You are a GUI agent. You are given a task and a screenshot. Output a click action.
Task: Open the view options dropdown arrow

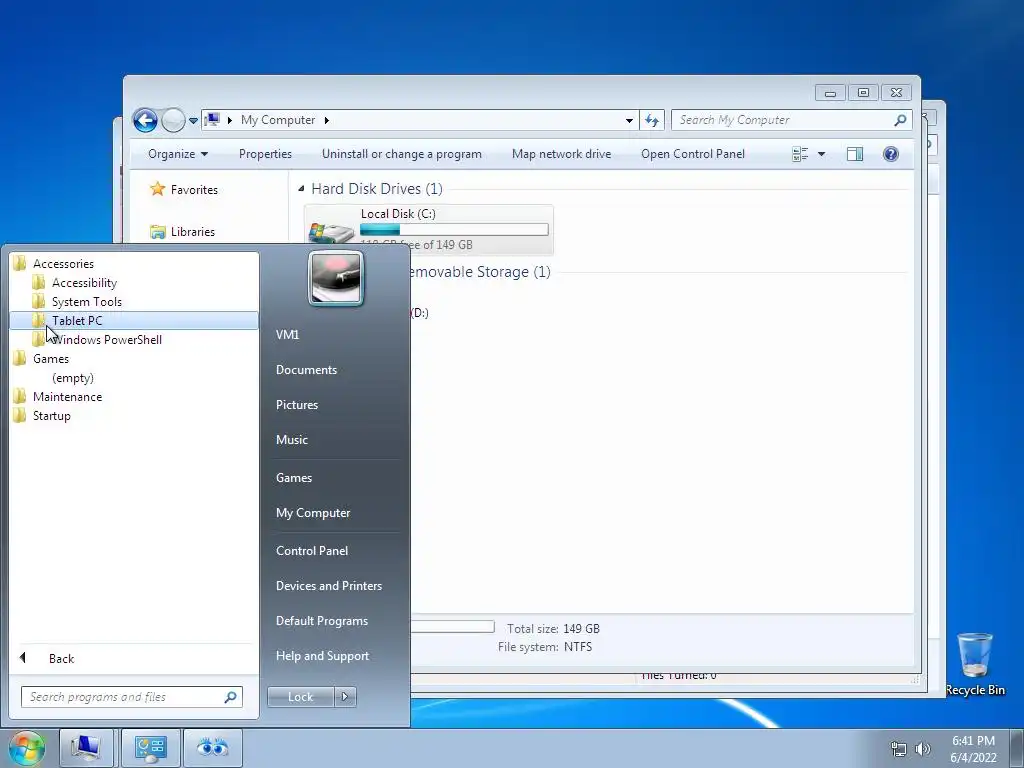point(822,154)
